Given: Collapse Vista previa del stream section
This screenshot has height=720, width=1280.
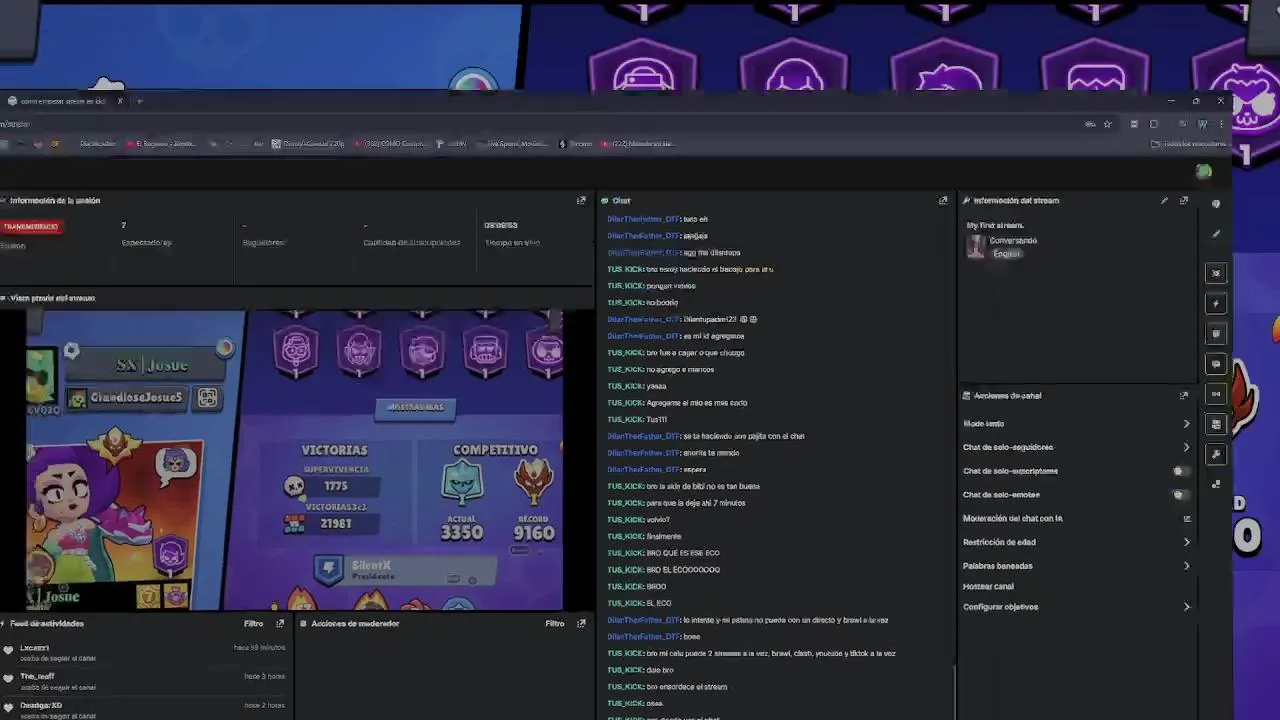Looking at the screenshot, I should click(x=4, y=298).
